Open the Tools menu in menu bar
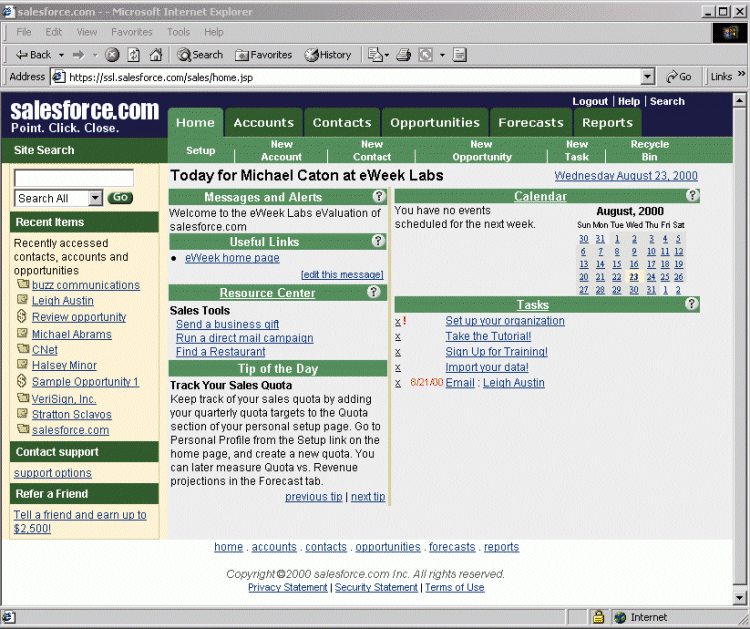750x629 pixels. pyautogui.click(x=178, y=32)
